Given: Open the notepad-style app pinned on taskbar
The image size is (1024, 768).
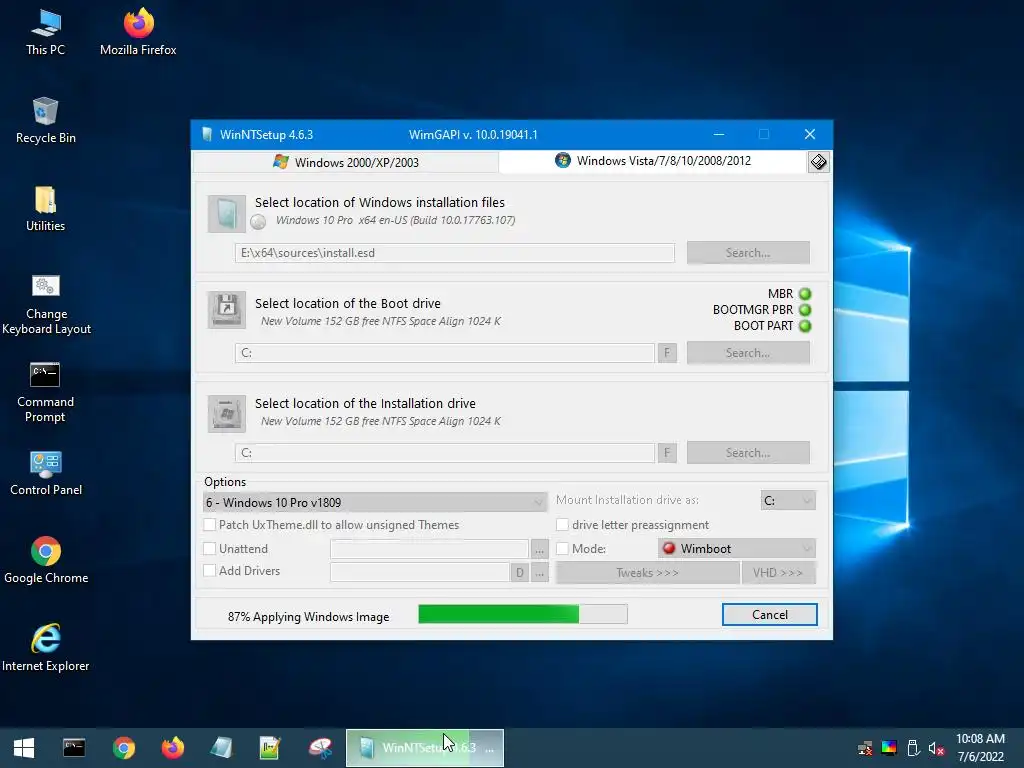Looking at the screenshot, I should click(x=270, y=748).
